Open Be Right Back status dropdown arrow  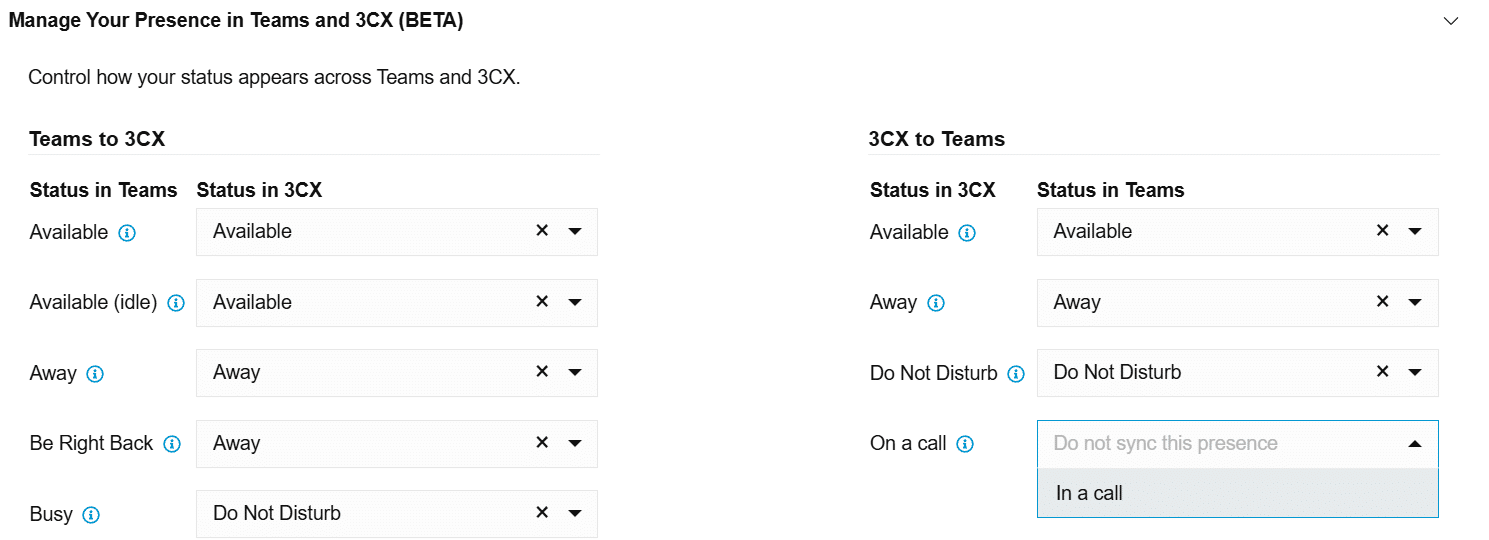575,443
